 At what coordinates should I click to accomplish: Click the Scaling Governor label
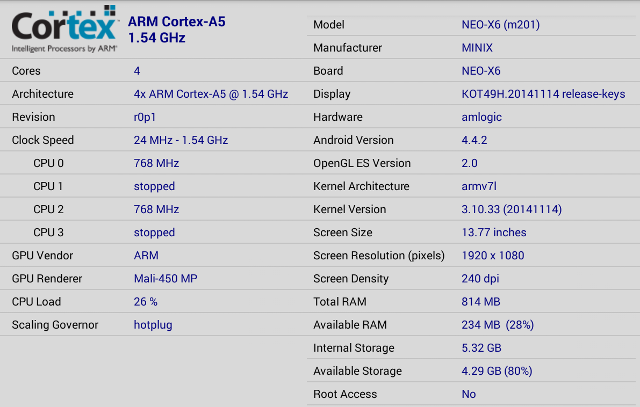pos(55,325)
